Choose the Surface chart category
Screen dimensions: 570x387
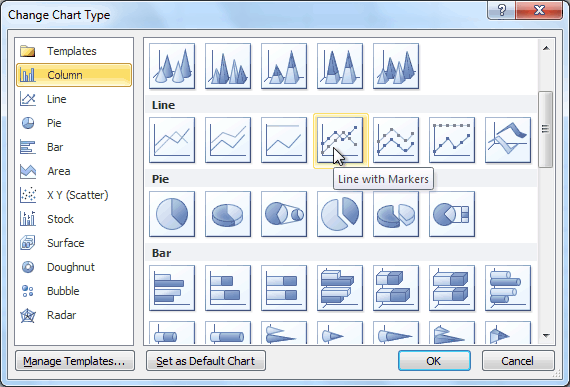point(74,243)
